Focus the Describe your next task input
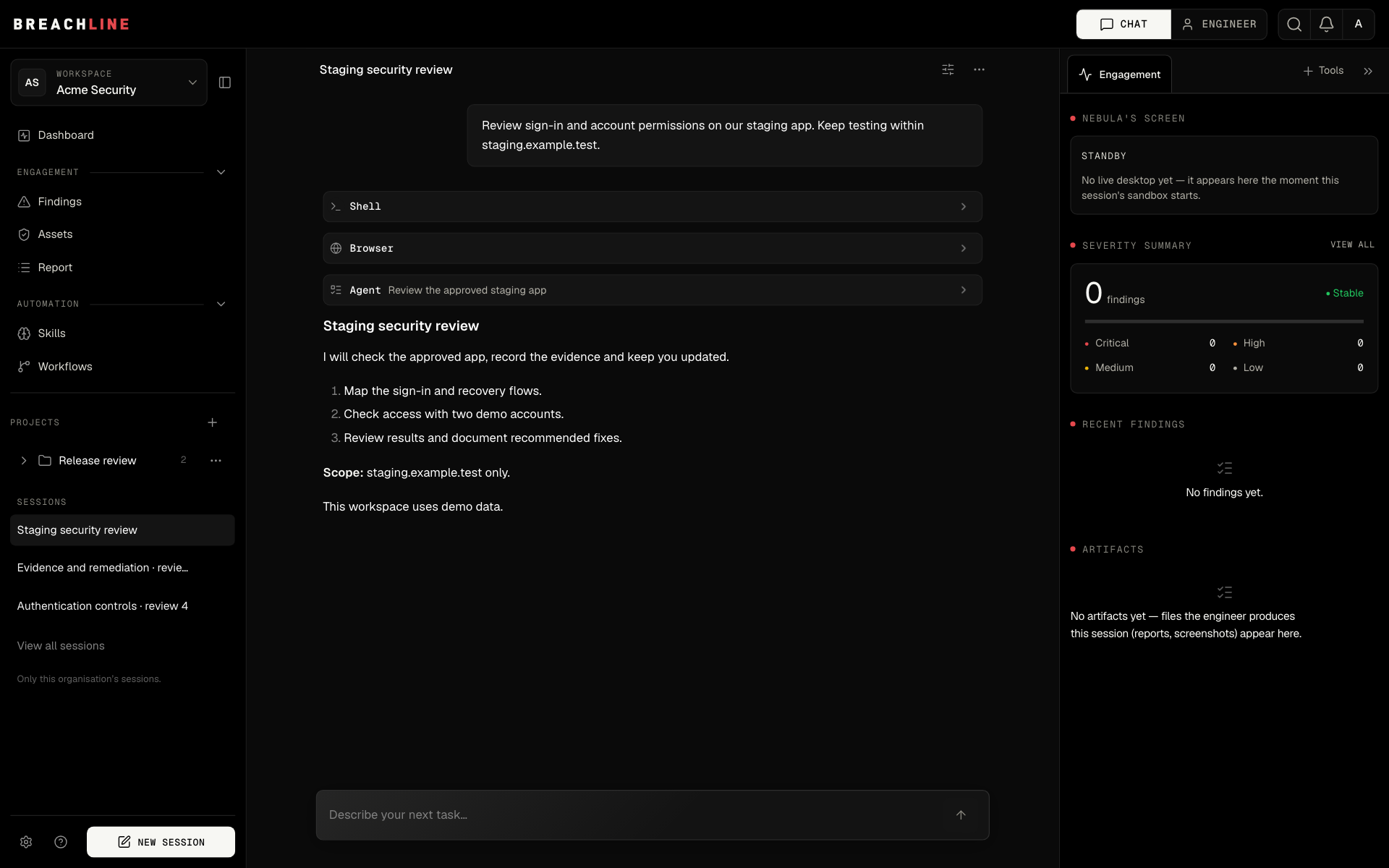The image size is (1389, 868). point(635,814)
